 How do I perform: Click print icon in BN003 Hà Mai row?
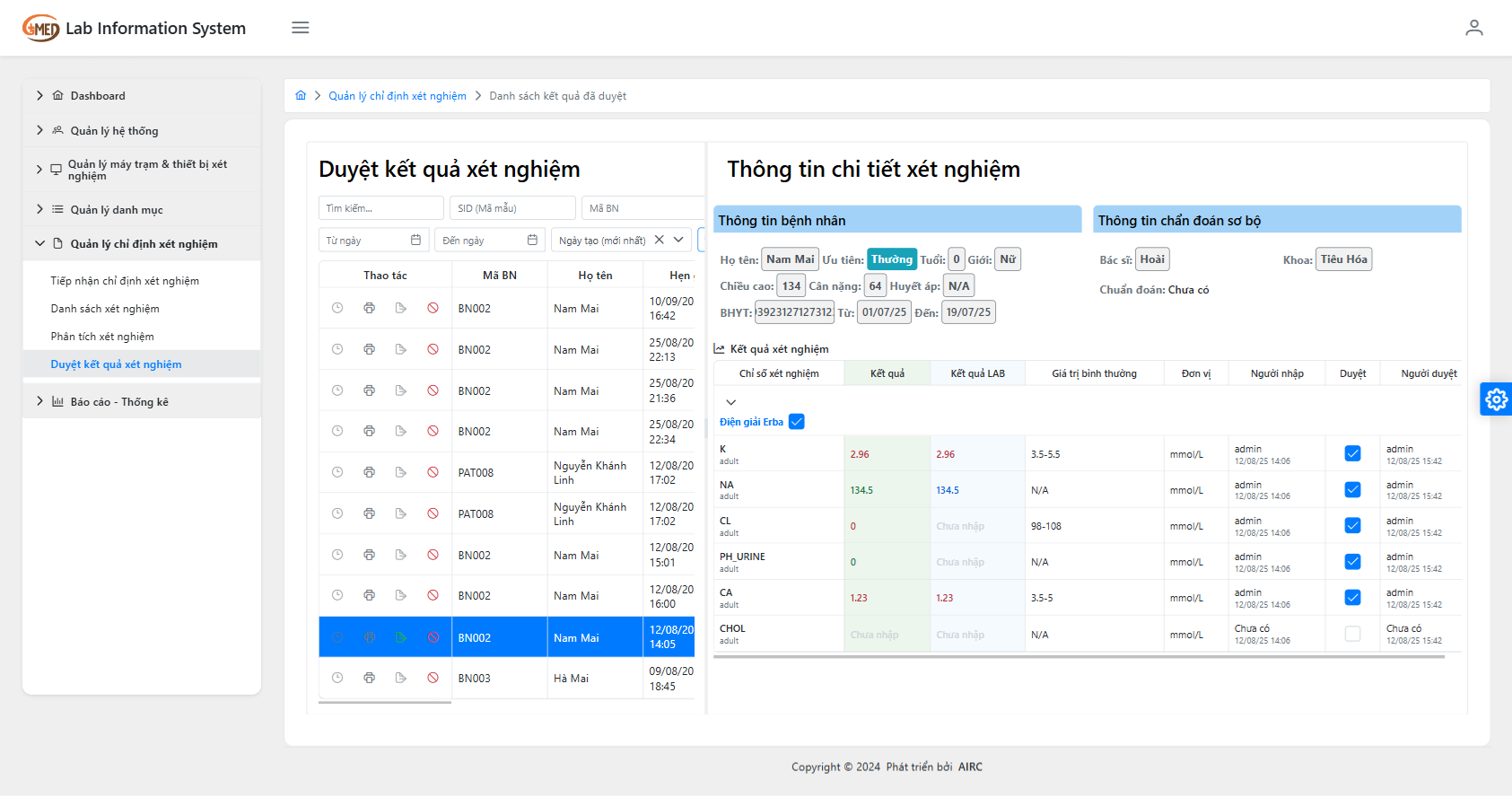click(369, 678)
